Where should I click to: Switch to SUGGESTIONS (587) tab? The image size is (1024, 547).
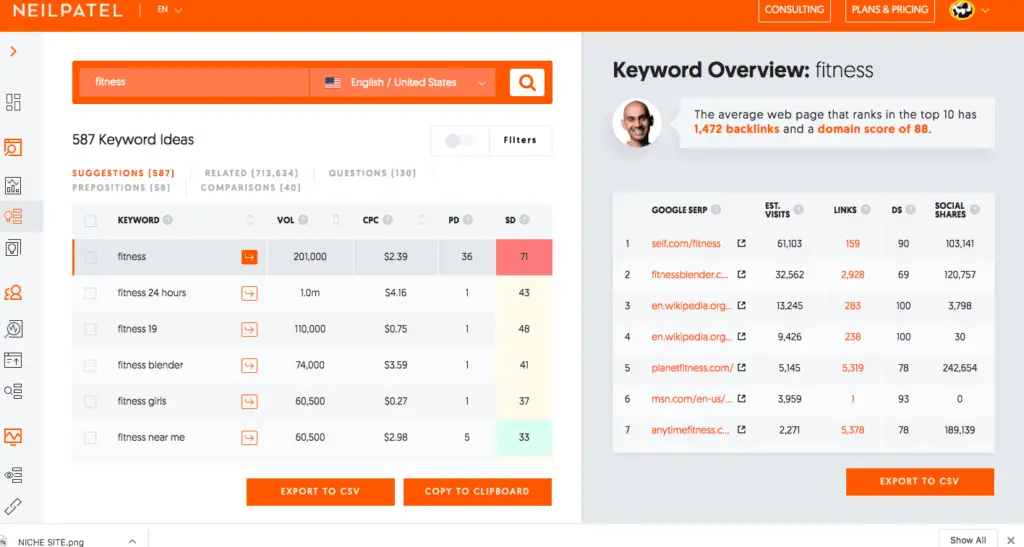[x=123, y=173]
